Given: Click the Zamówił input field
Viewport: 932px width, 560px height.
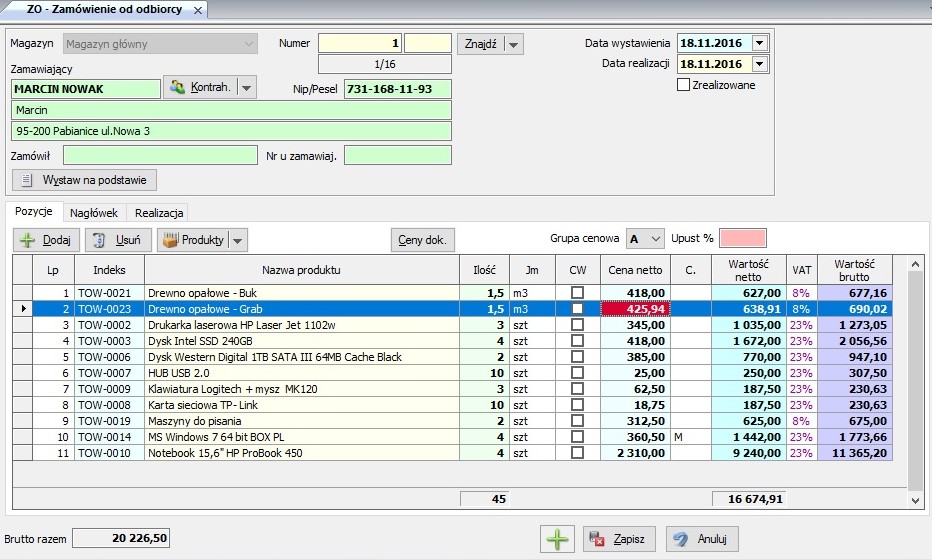Looking at the screenshot, I should click(x=160, y=156).
